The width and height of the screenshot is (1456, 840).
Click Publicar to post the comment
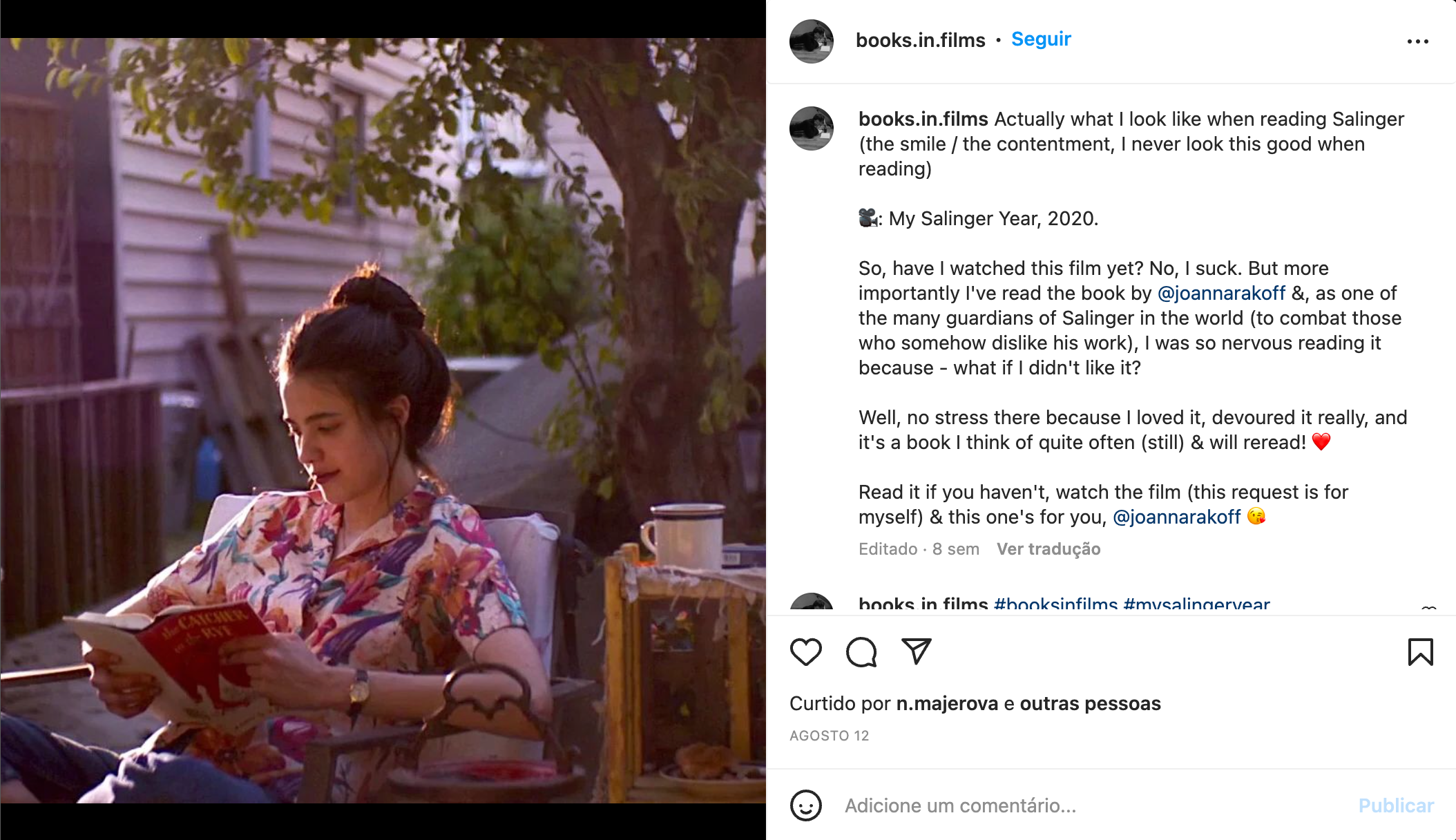coord(1396,806)
